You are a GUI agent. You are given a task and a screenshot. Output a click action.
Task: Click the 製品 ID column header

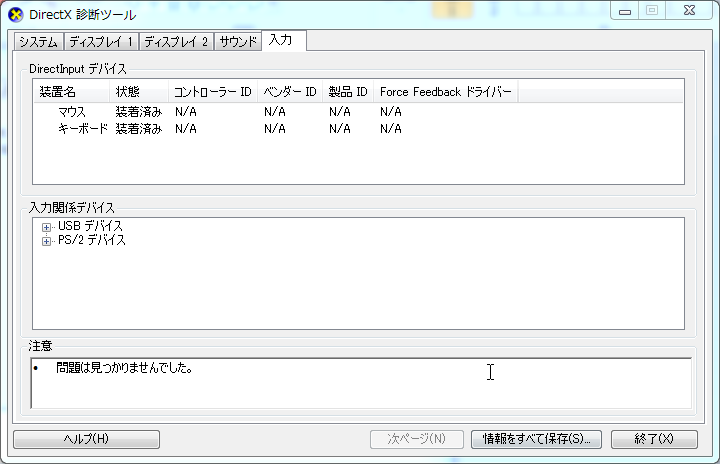tap(348, 91)
